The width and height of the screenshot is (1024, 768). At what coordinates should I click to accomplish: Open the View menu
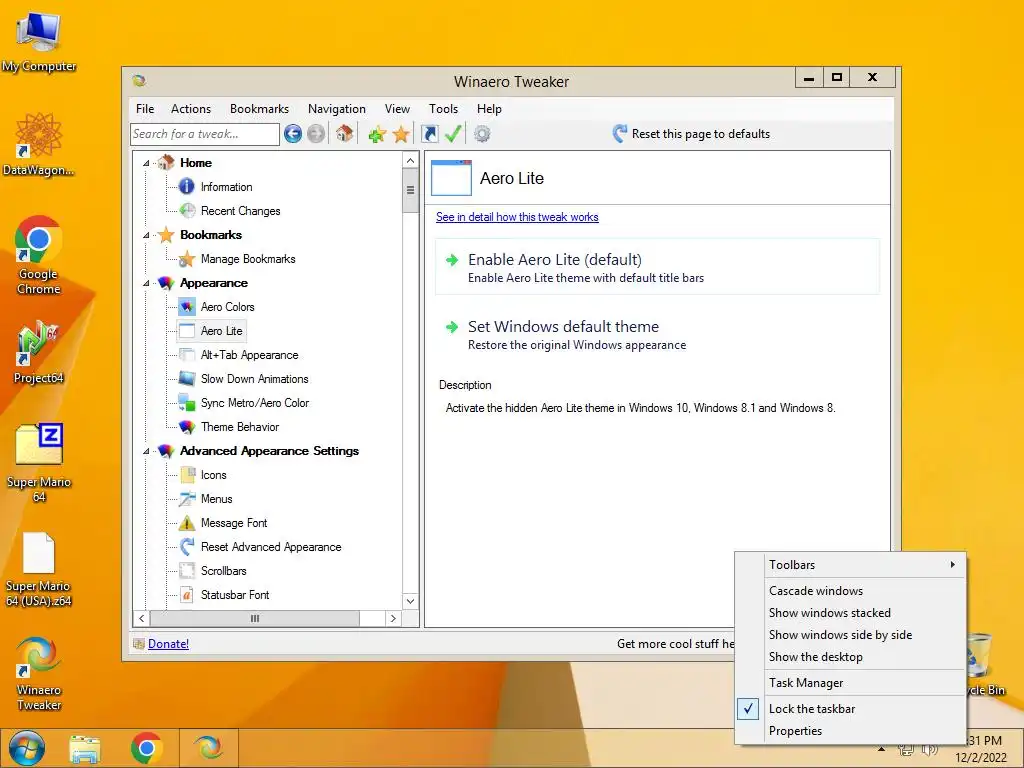point(397,109)
